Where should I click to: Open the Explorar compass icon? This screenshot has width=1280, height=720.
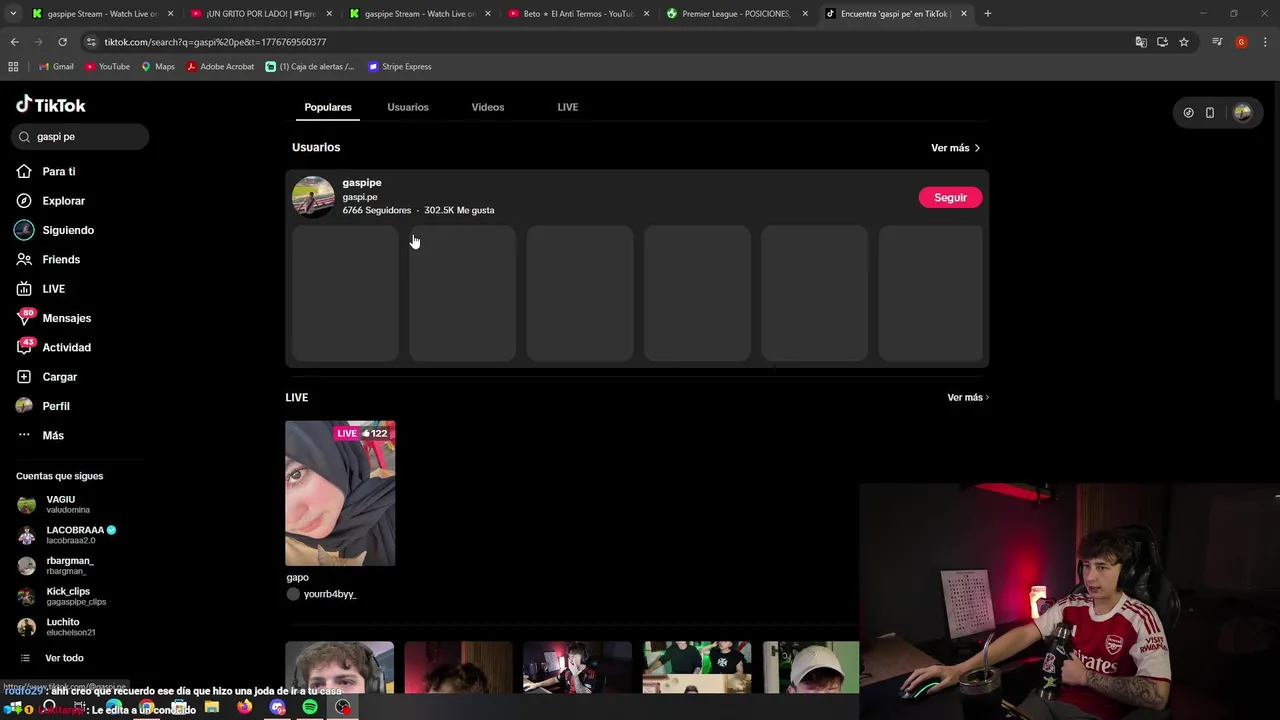pos(24,201)
